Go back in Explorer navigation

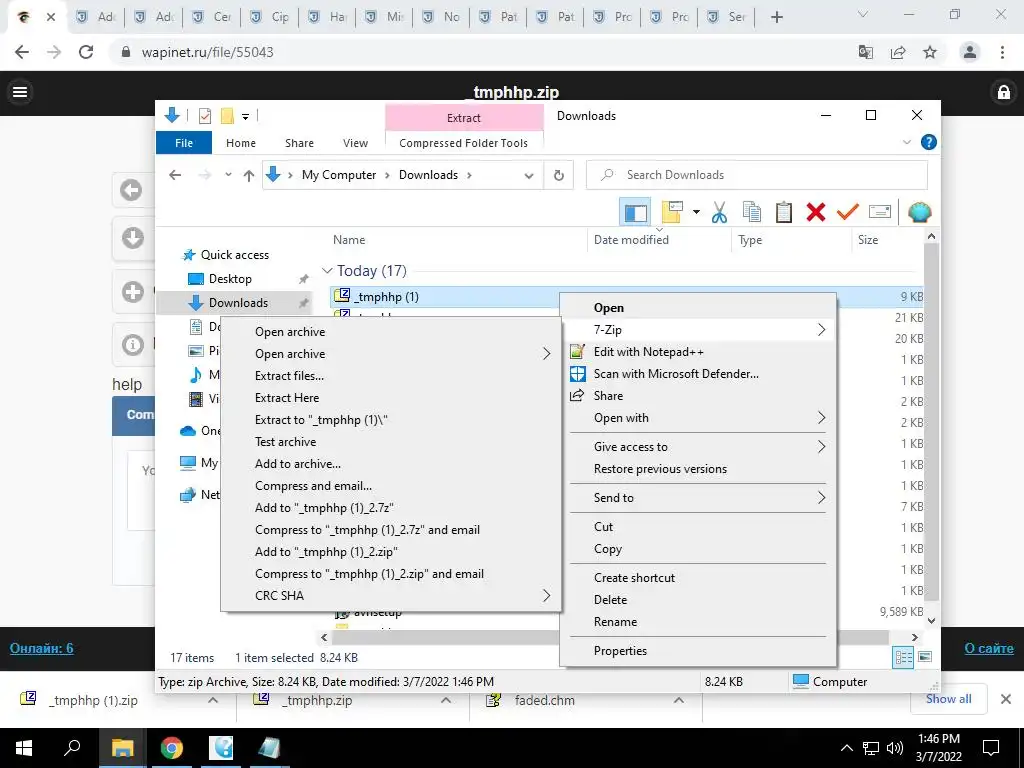pyautogui.click(x=175, y=175)
